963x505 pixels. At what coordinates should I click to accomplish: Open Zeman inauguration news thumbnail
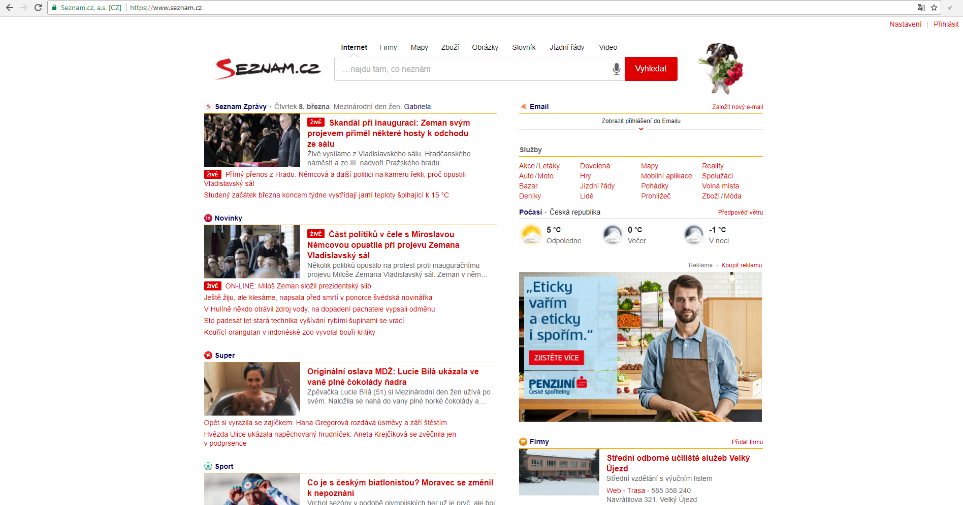click(252, 140)
